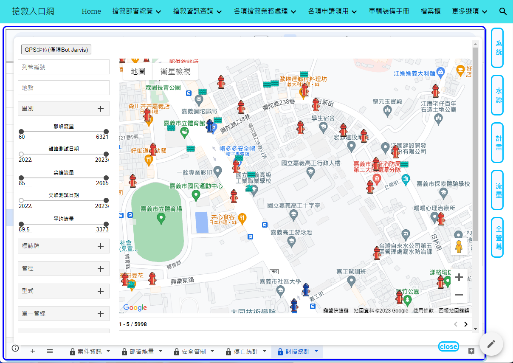
Task: Click the fourth cyan side button
Action: click(497, 190)
